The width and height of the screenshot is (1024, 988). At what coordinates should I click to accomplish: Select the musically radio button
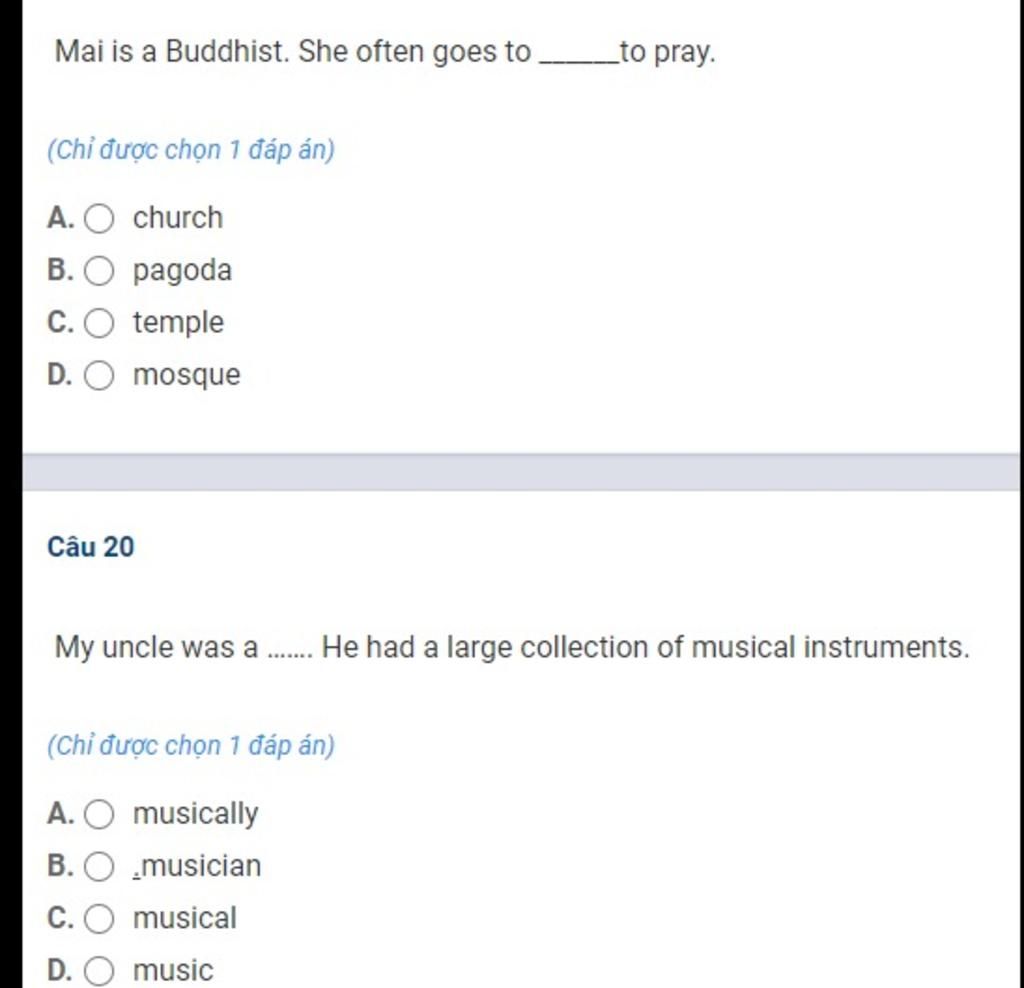pos(99,814)
